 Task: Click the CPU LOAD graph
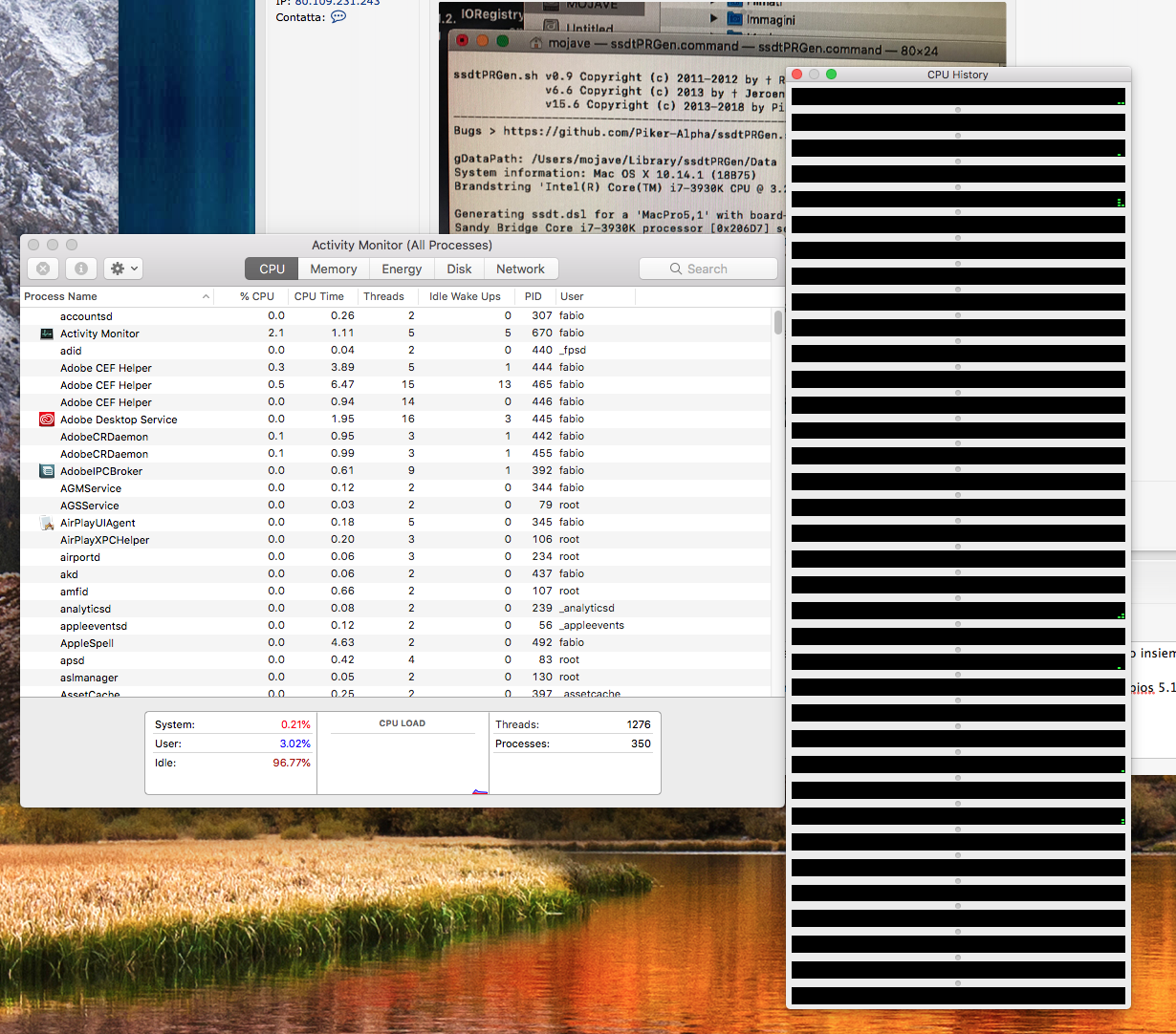pyautogui.click(x=403, y=763)
